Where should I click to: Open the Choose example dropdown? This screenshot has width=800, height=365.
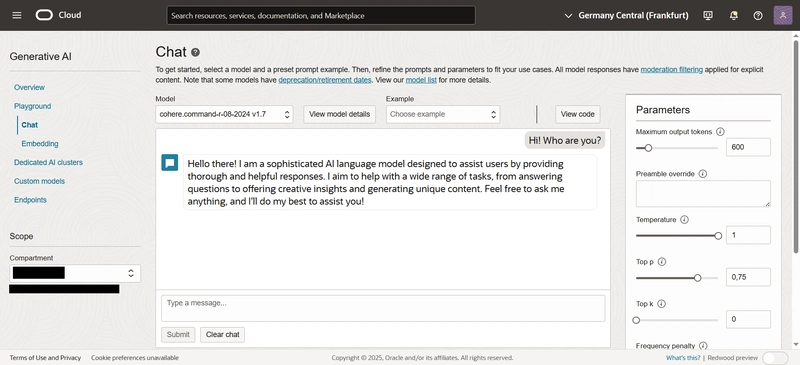pos(443,114)
